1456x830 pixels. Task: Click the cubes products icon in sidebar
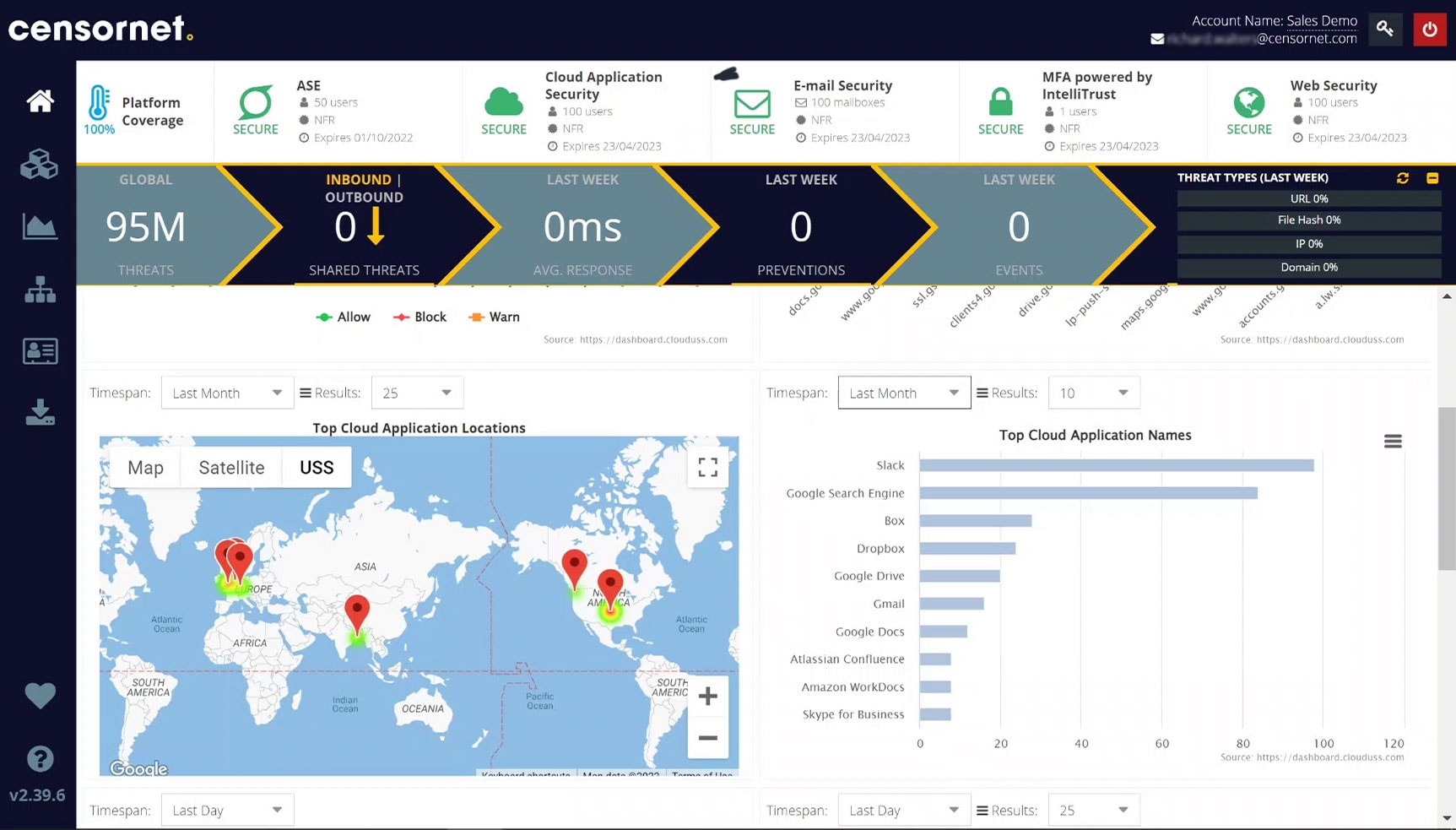tap(40, 164)
